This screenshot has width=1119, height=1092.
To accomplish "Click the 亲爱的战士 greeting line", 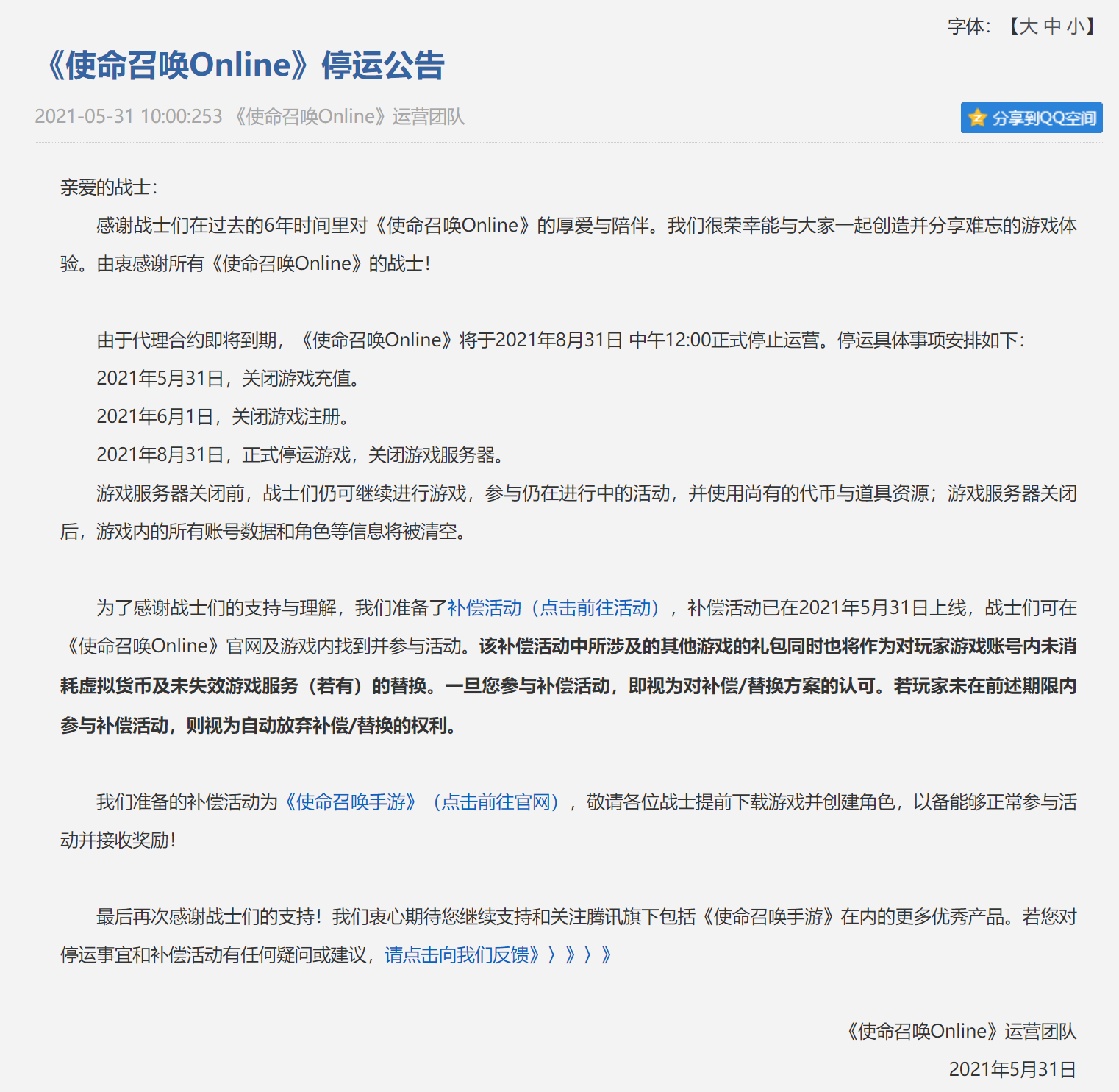I will coord(108,188).
